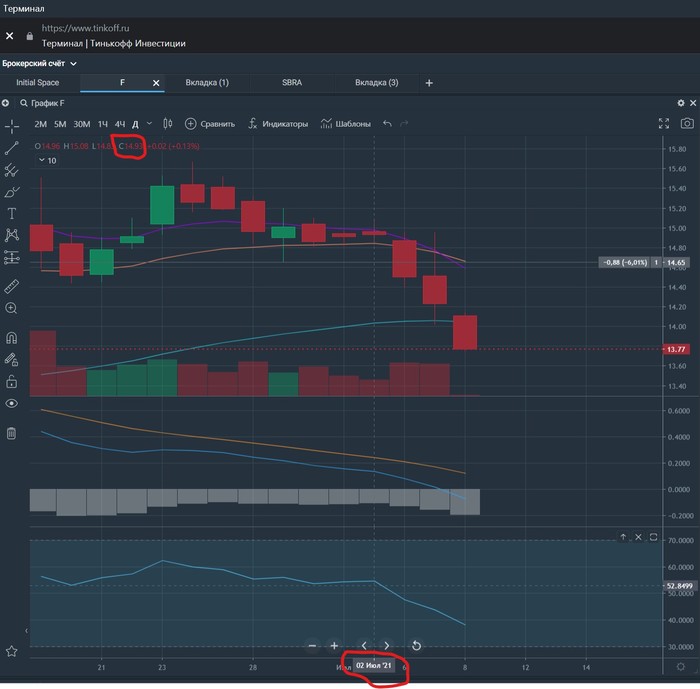
Task: Click the Сравнить compare button
Action: [x=210, y=124]
